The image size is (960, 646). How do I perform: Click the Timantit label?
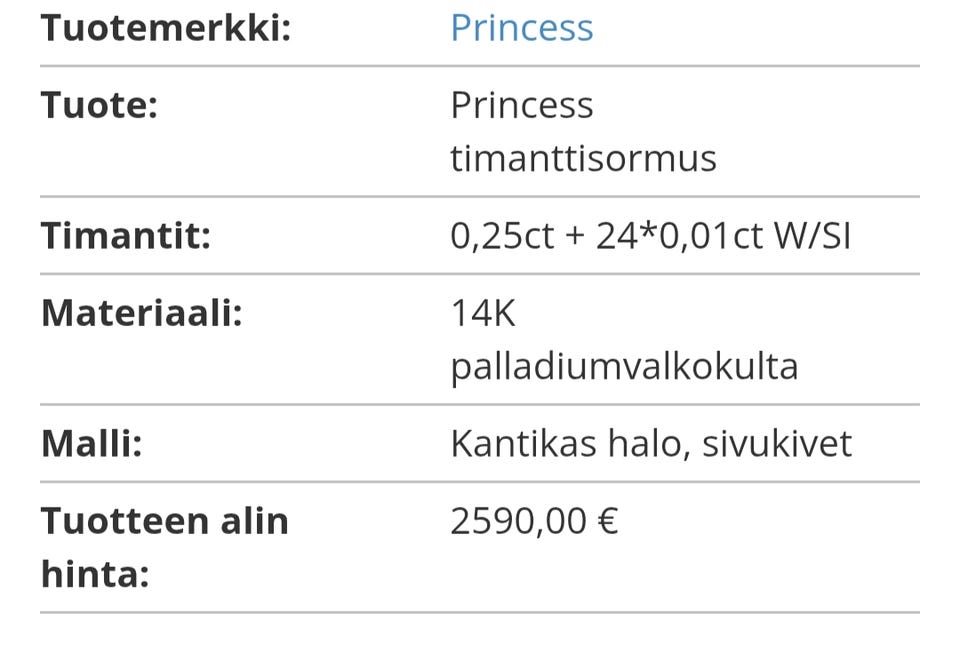click(125, 236)
